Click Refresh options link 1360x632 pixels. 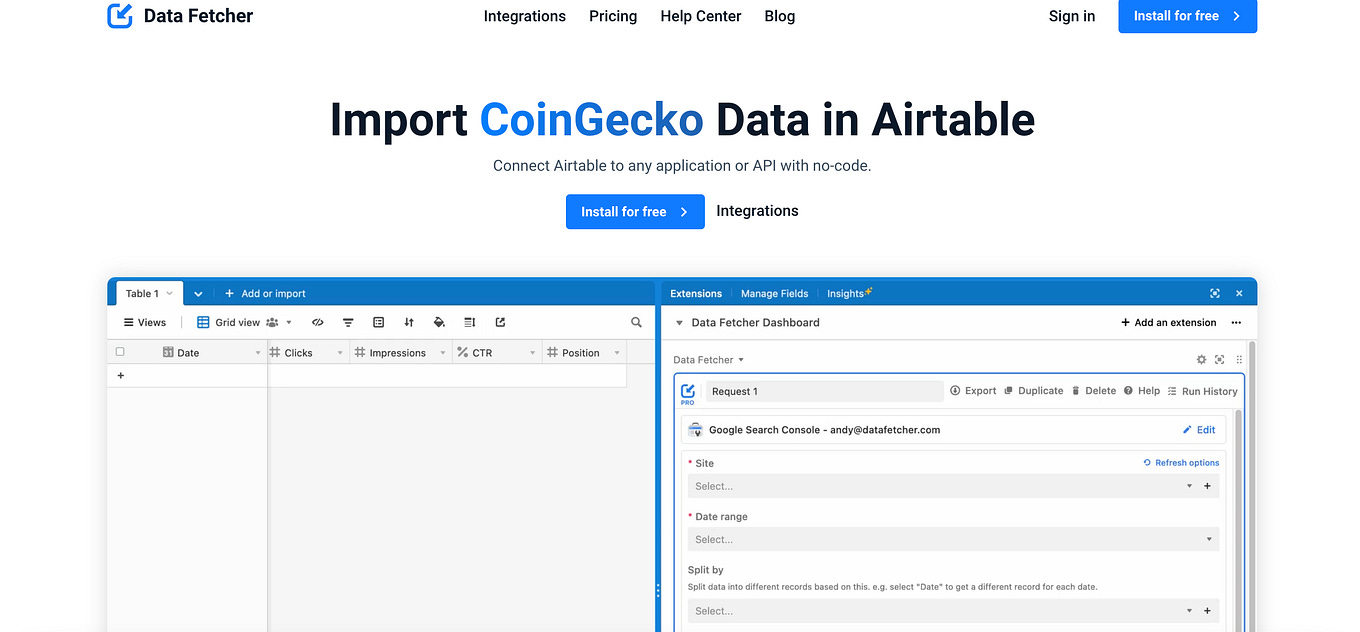pyautogui.click(x=1181, y=463)
